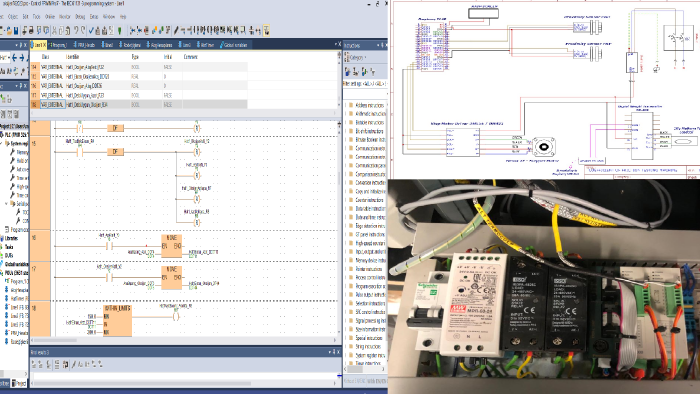Open the Project tab below the navigator
This screenshot has width=700, height=394.
[19, 383]
